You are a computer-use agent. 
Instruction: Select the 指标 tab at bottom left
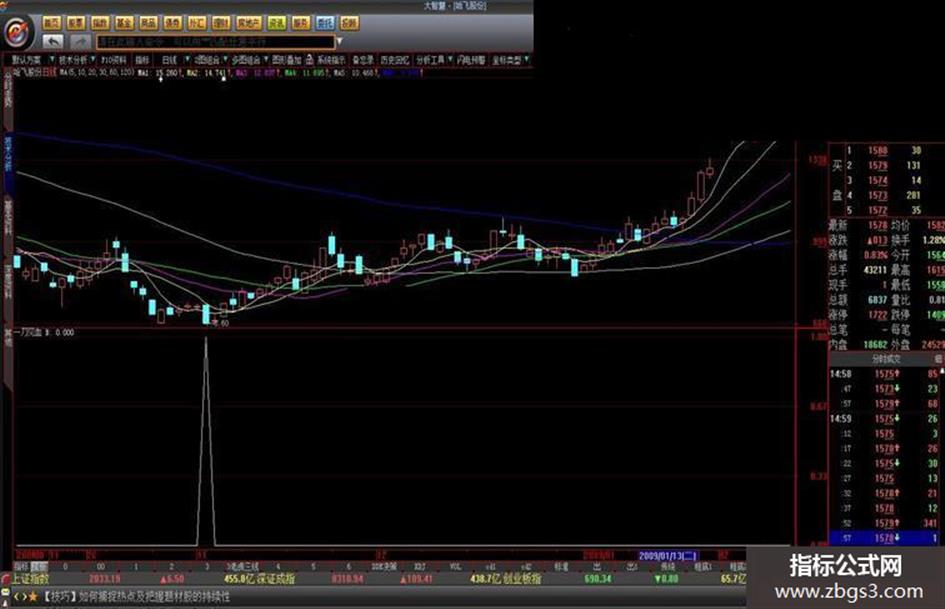coord(21,566)
